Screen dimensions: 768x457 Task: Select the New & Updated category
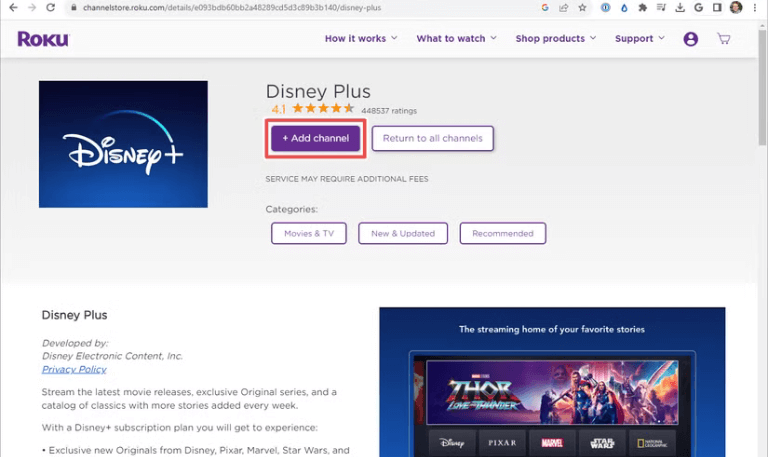[x=403, y=233]
